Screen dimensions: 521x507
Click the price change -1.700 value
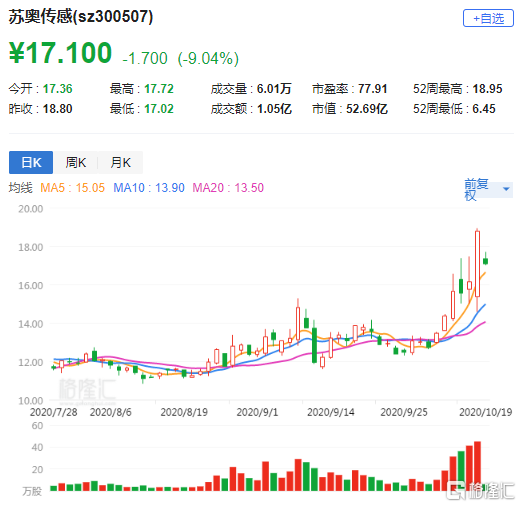(145, 59)
